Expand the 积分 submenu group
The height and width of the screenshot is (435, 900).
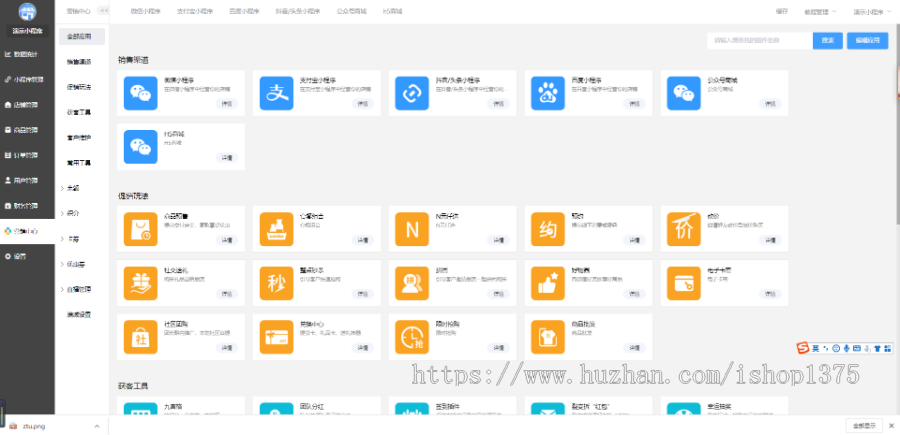click(70, 213)
